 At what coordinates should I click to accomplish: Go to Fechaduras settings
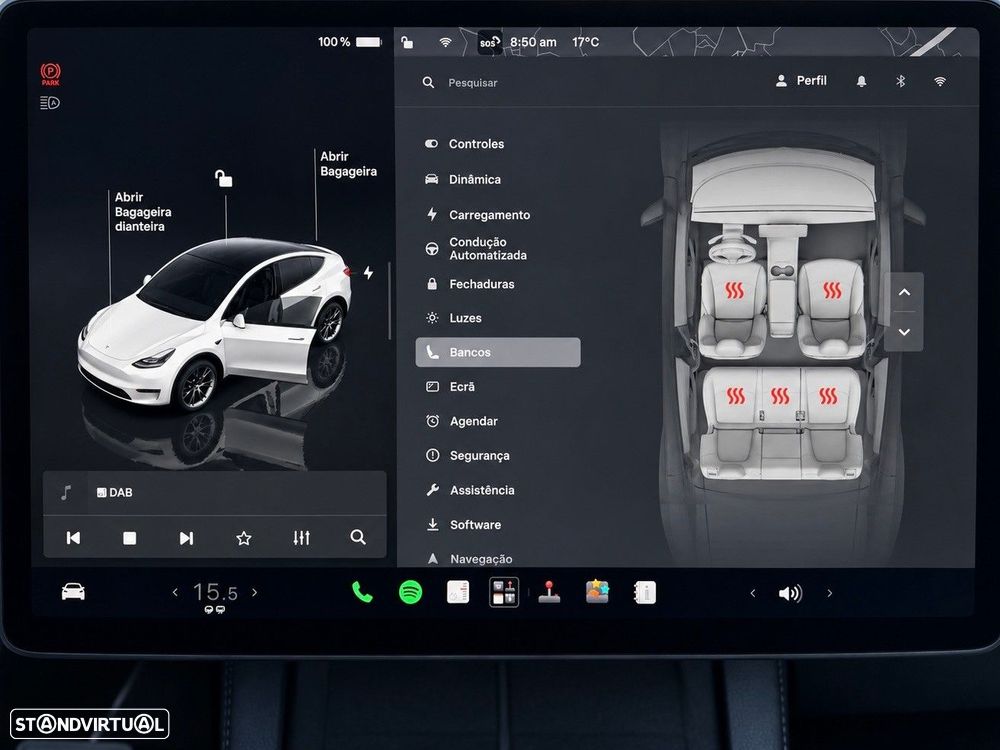(470, 284)
